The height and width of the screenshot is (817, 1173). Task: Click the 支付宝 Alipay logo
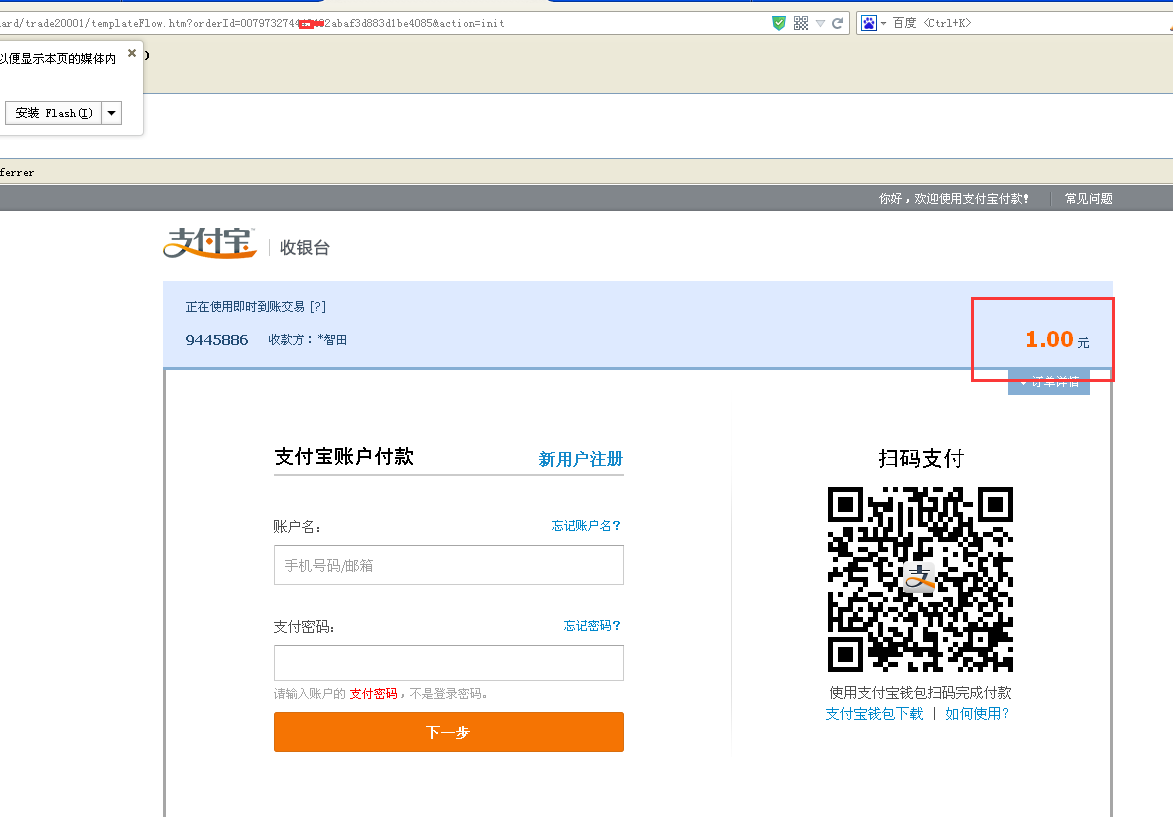[210, 243]
